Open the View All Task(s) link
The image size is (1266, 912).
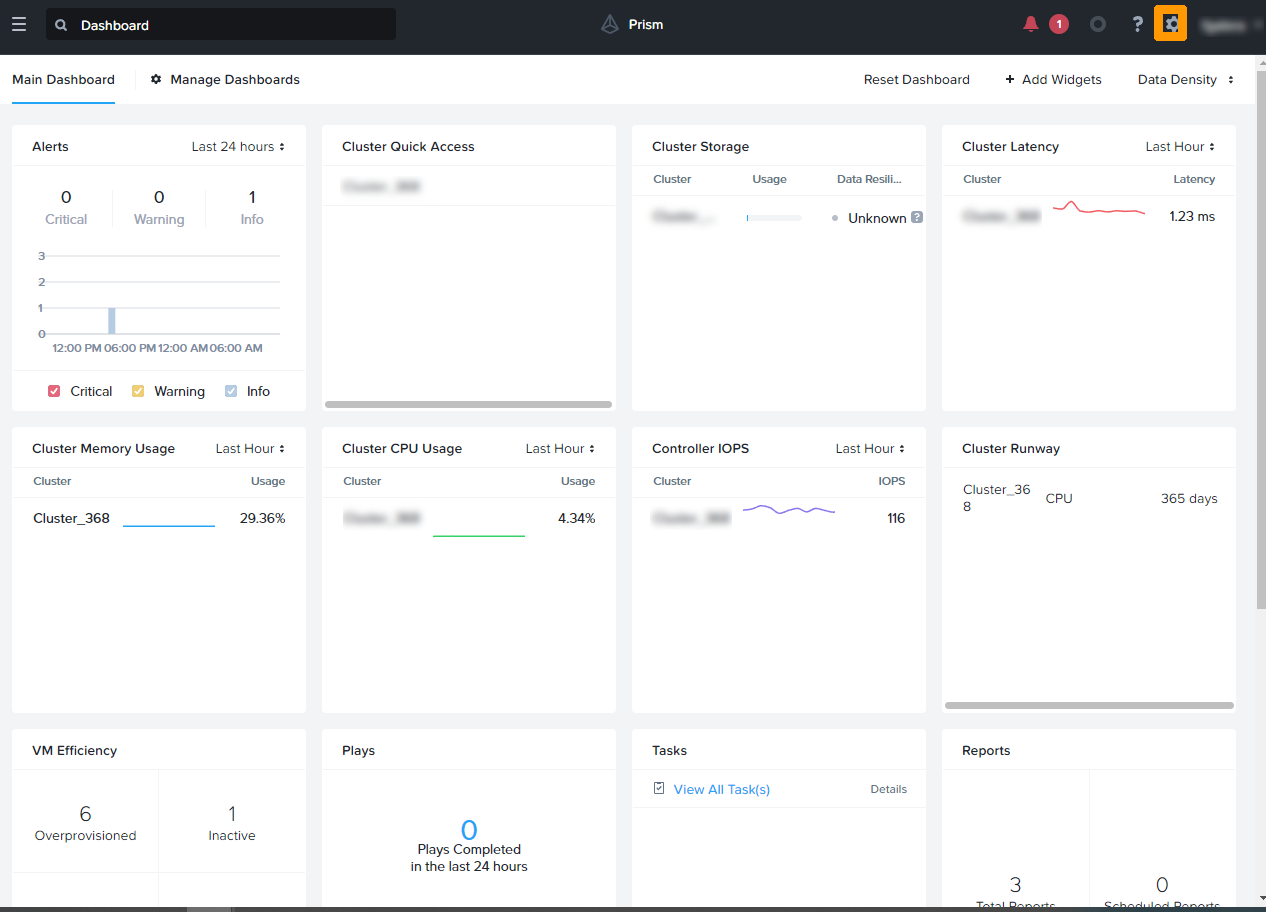[x=721, y=789]
